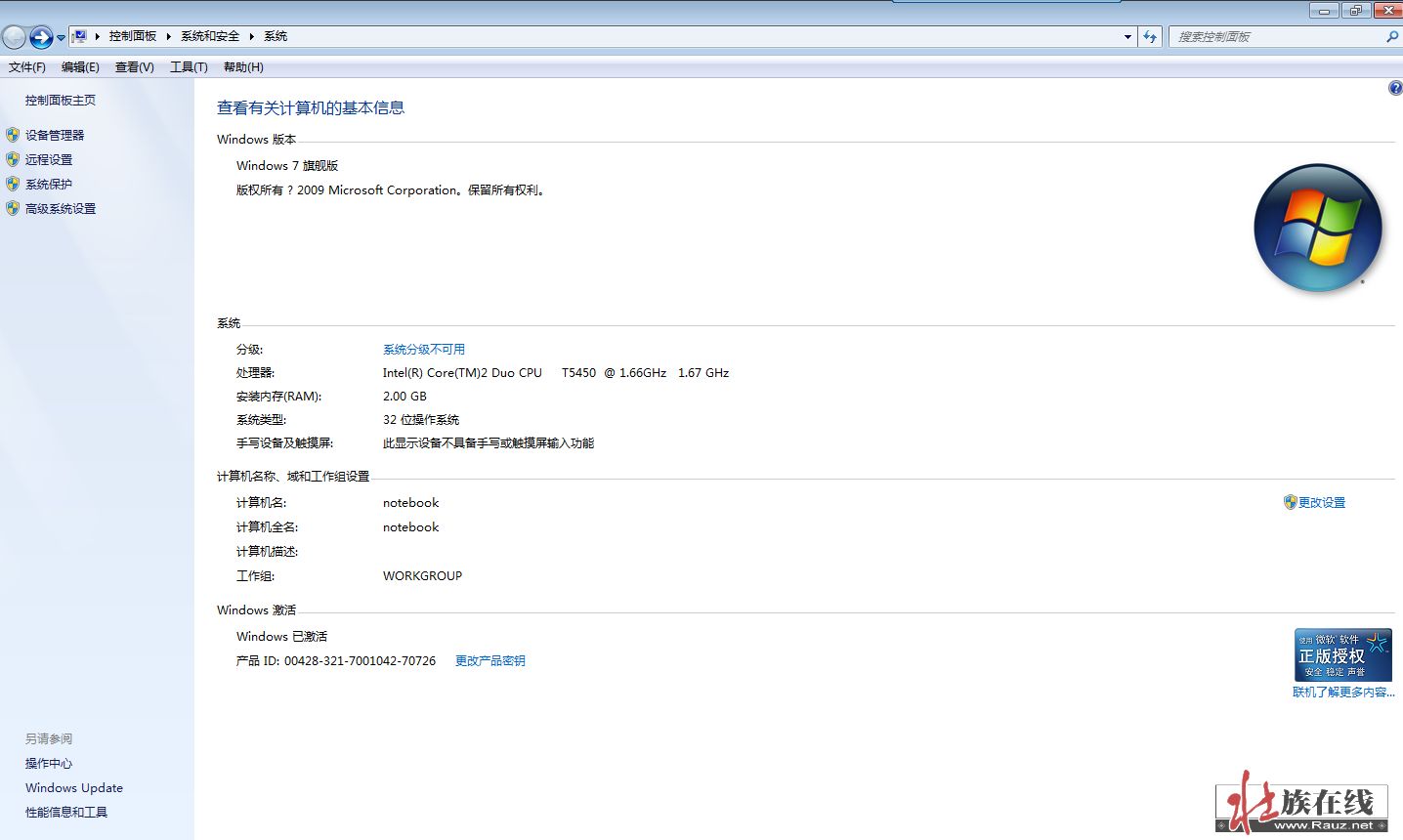This screenshot has height=840, width=1403.
Task: Open Windows Update from sidebar
Action: coord(74,788)
